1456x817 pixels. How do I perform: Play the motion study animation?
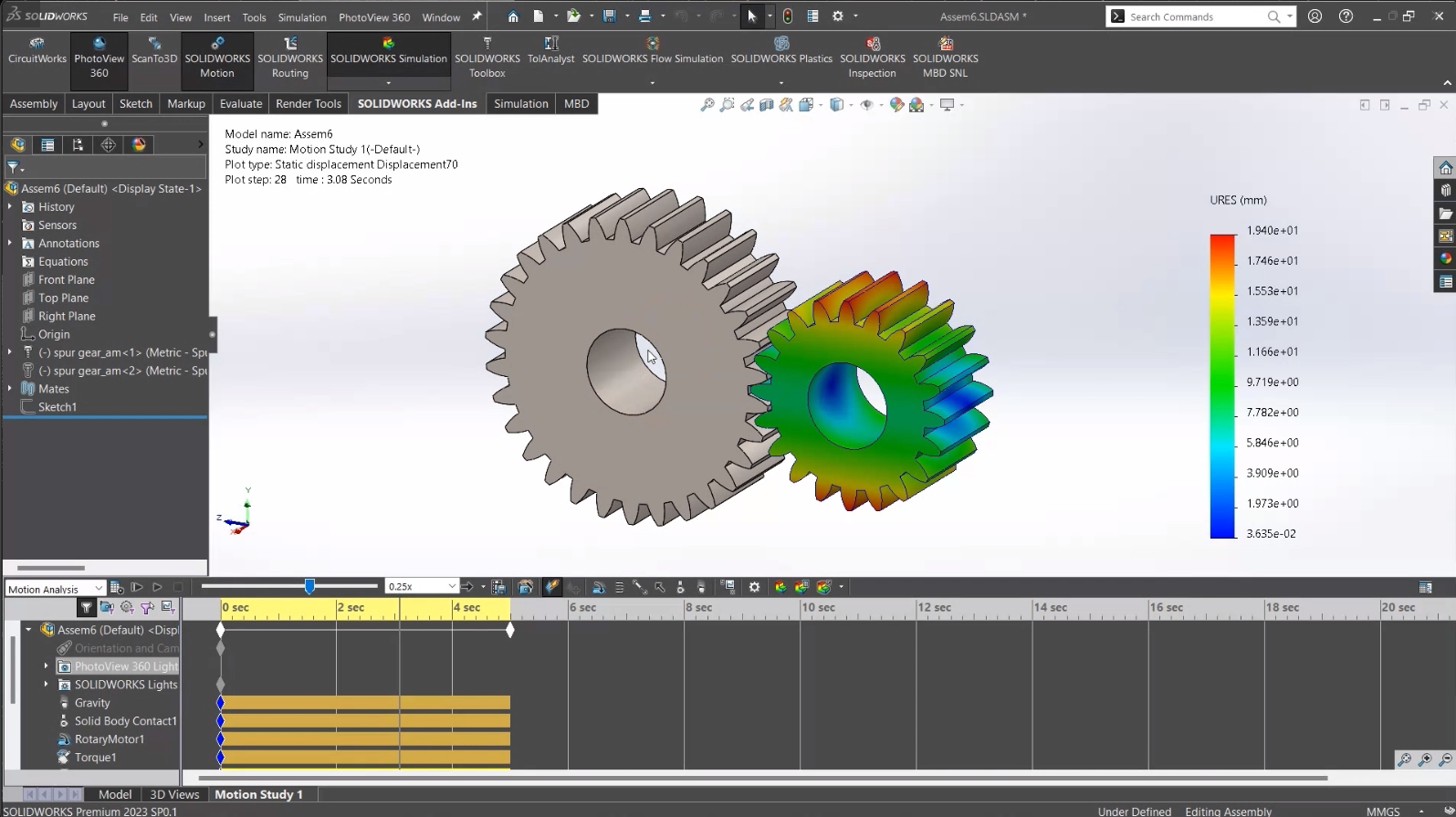[157, 588]
